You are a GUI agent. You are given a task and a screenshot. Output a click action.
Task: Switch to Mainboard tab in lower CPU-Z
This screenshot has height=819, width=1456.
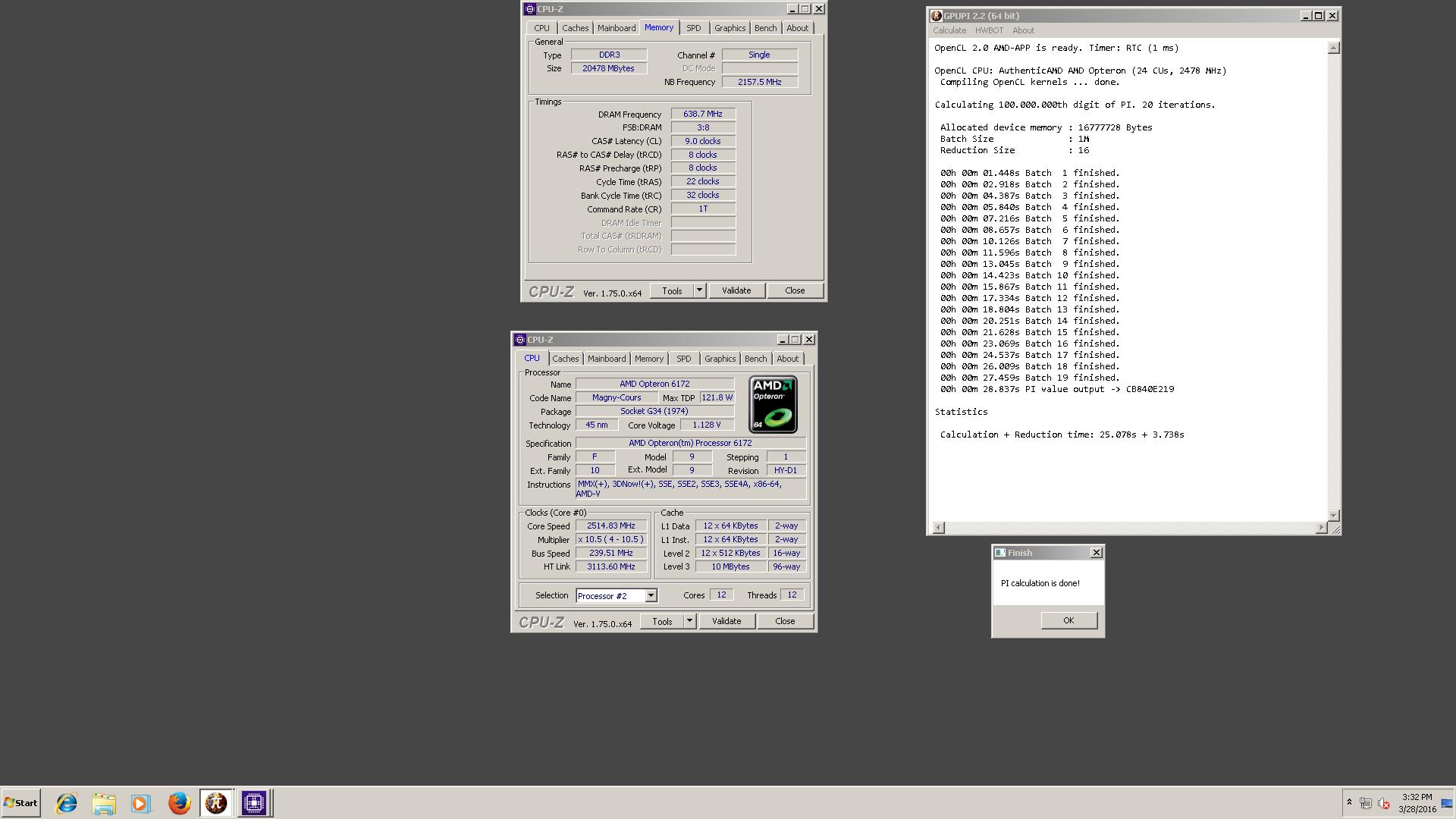tap(607, 359)
